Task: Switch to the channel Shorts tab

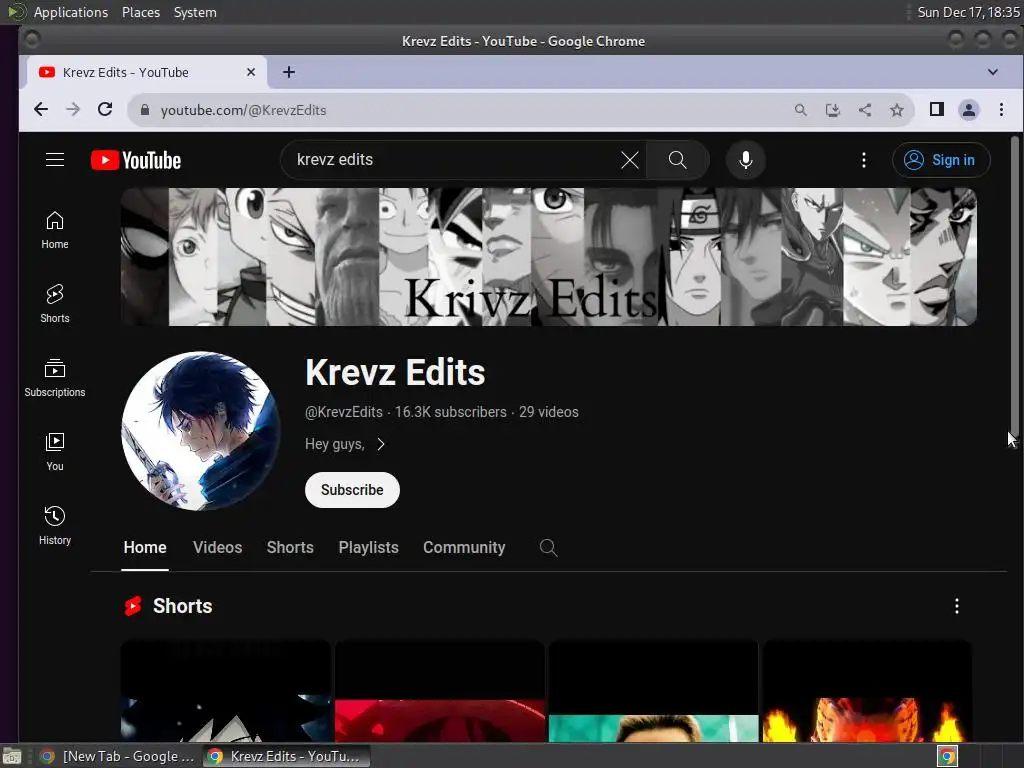Action: 290,547
